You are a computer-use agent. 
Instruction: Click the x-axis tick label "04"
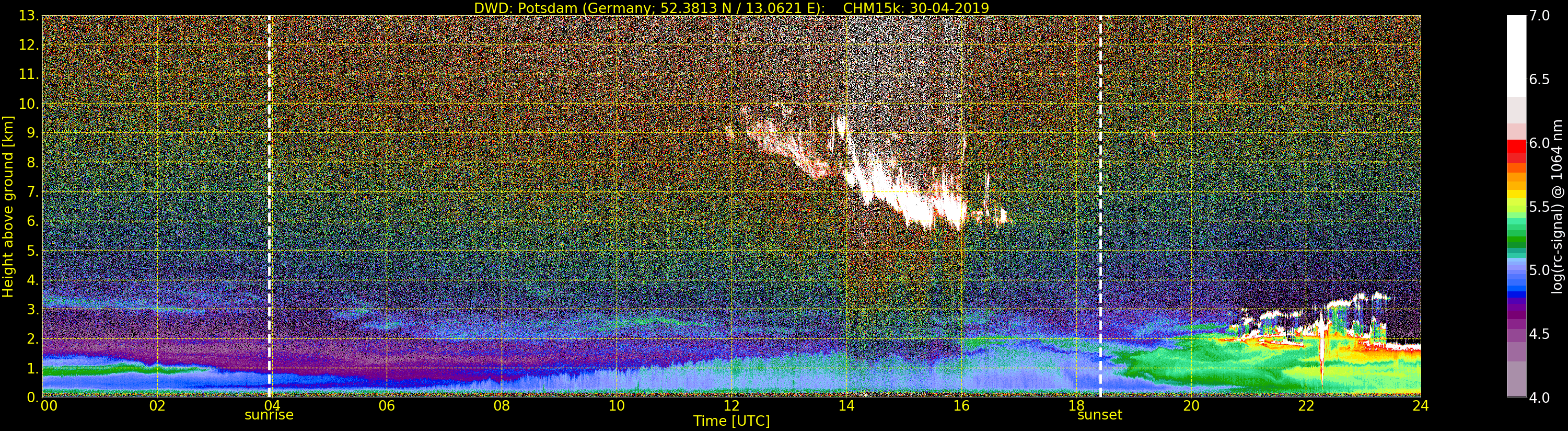[272, 406]
